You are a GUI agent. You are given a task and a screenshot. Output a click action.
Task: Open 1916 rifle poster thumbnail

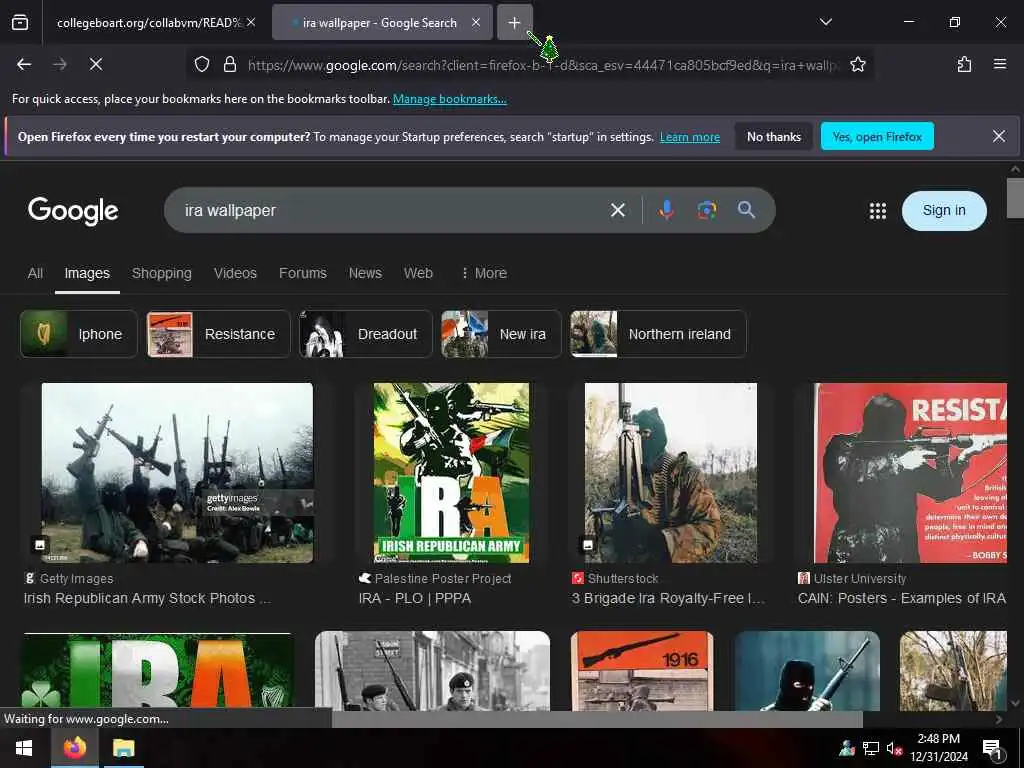tap(642, 671)
